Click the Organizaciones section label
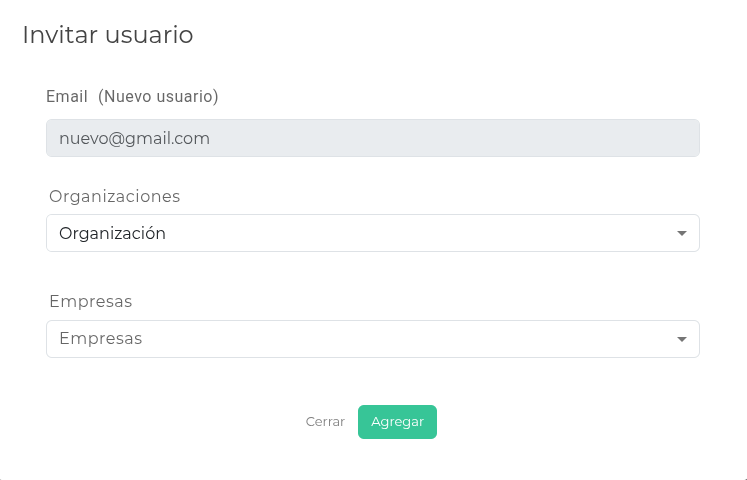 coord(114,196)
